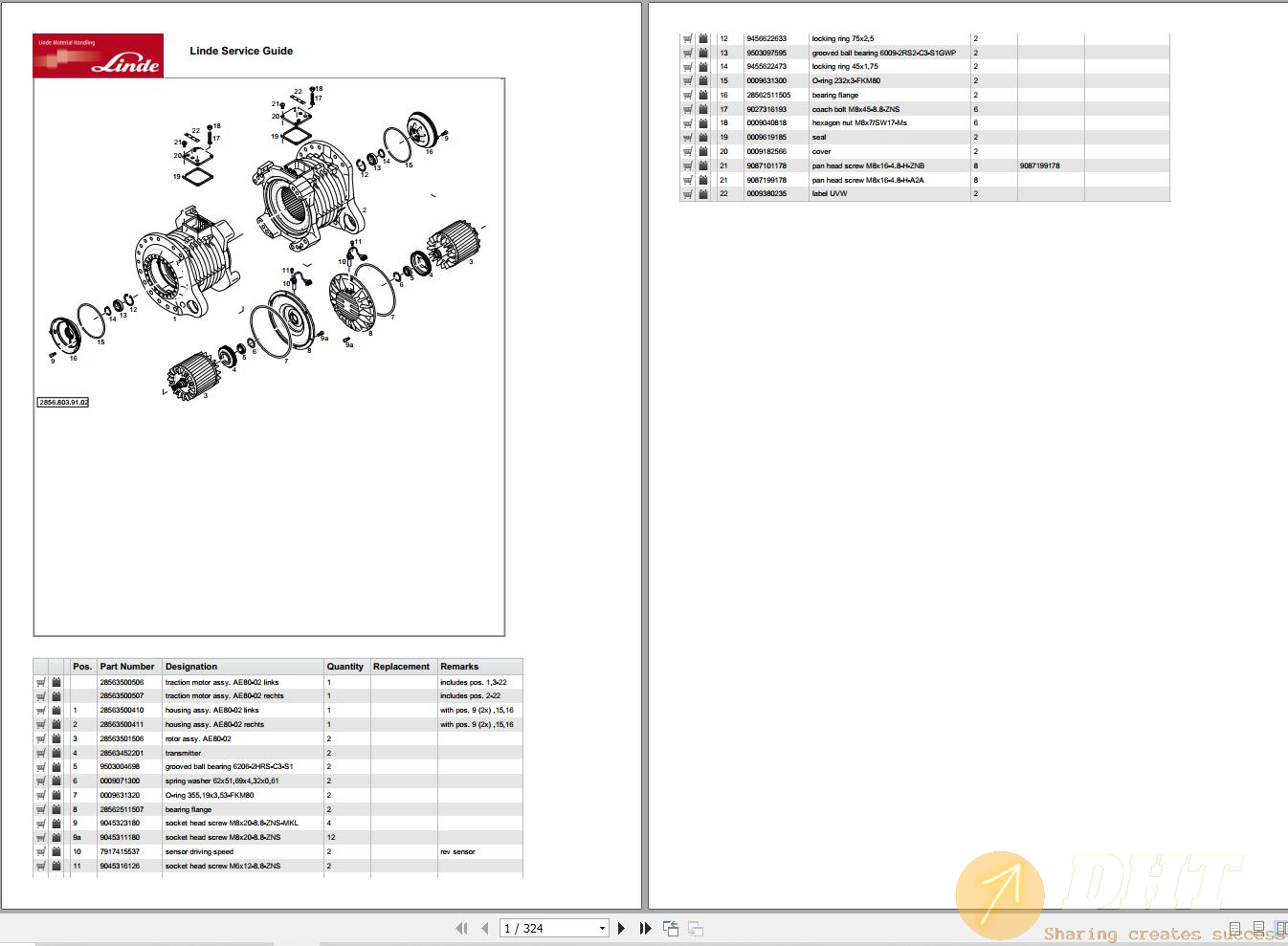This screenshot has height=946, width=1288.
Task: Click the Linde logo image
Action: pyautogui.click(x=99, y=55)
